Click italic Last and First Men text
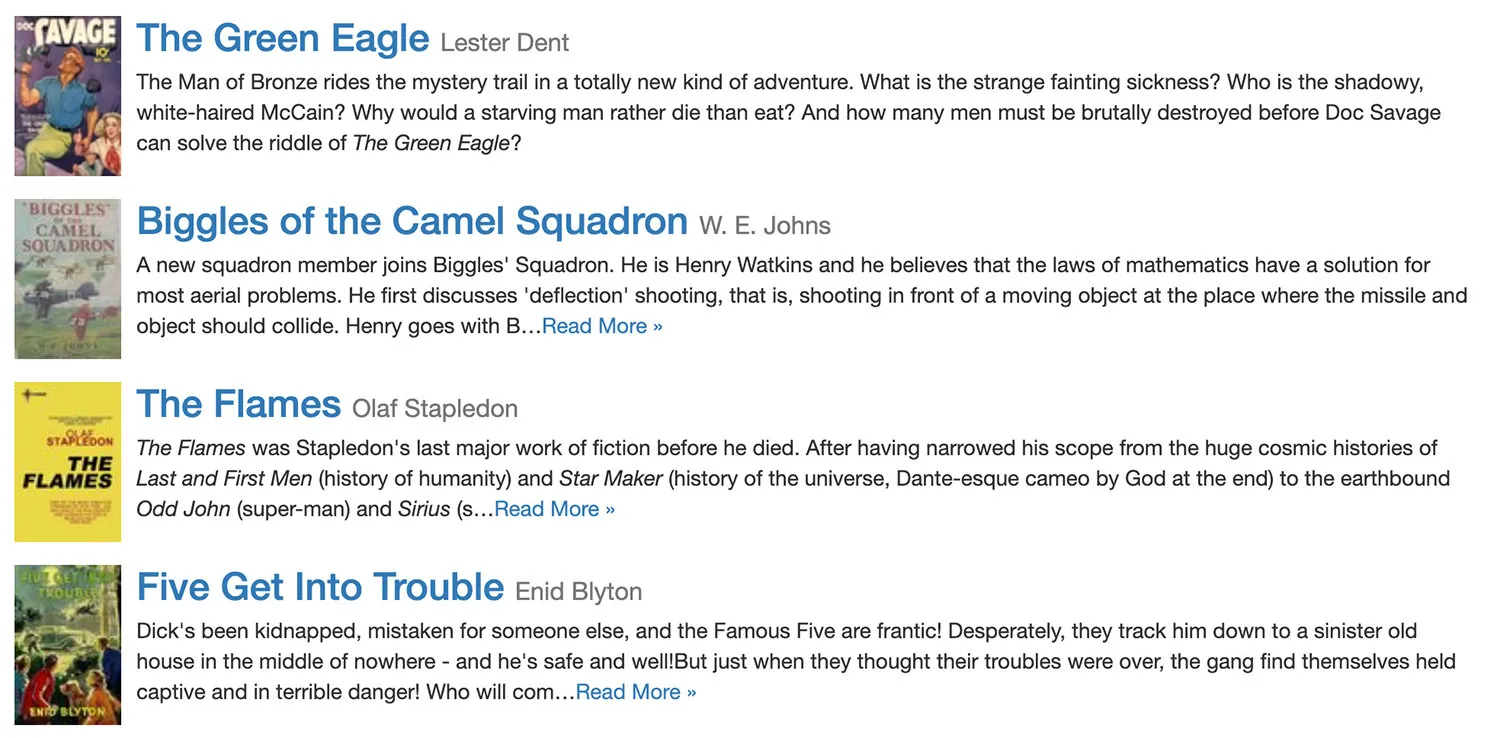 (x=224, y=479)
